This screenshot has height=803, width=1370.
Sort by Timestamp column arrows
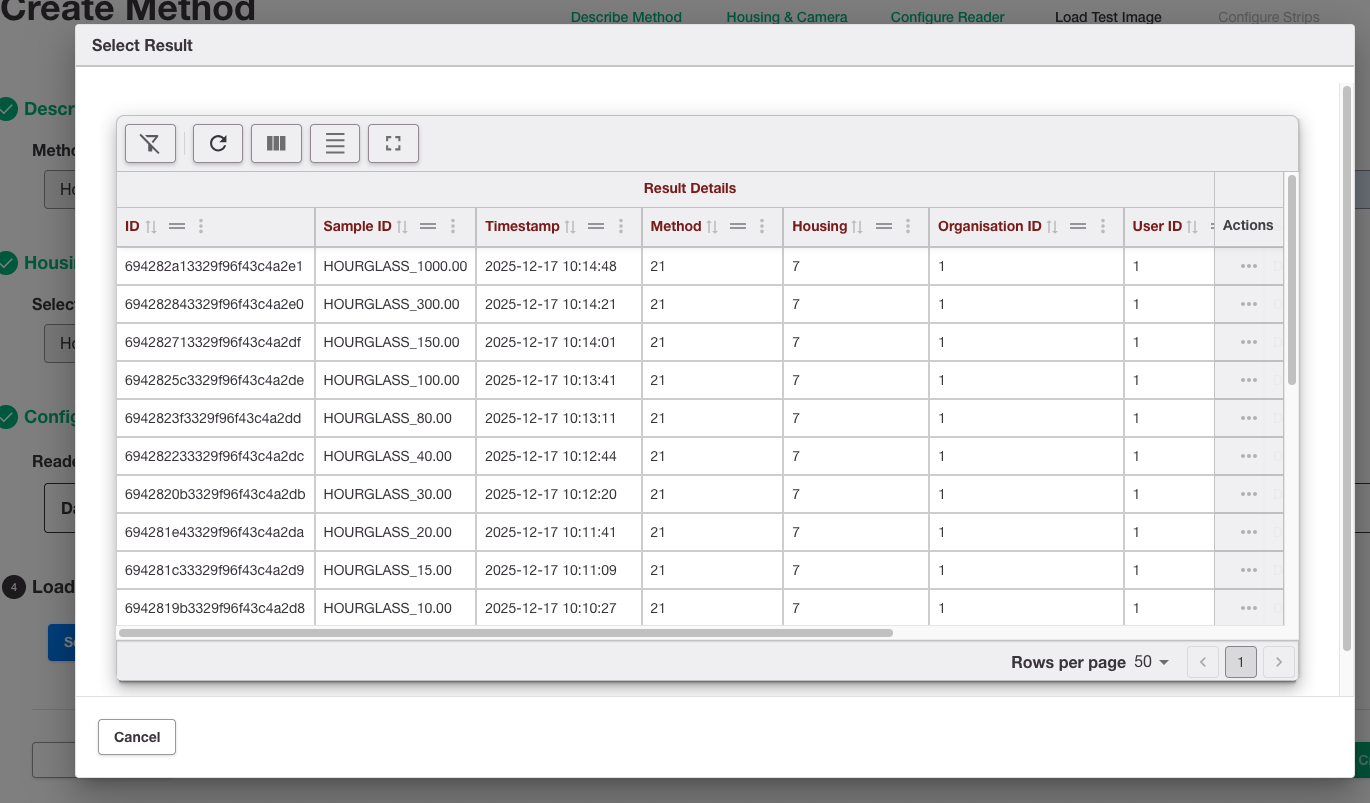coord(570,227)
